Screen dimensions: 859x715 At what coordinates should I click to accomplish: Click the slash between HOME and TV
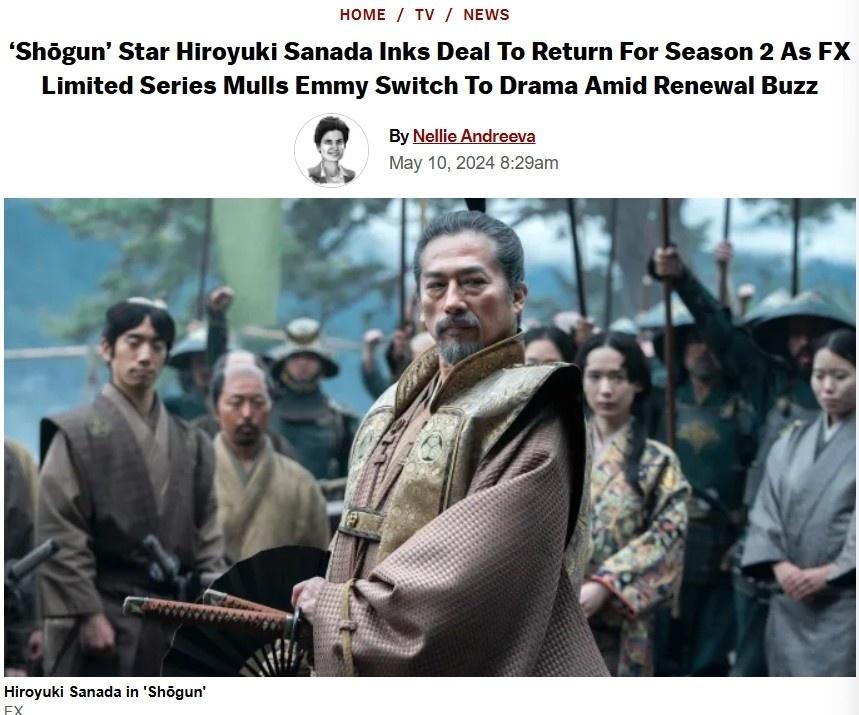click(400, 15)
